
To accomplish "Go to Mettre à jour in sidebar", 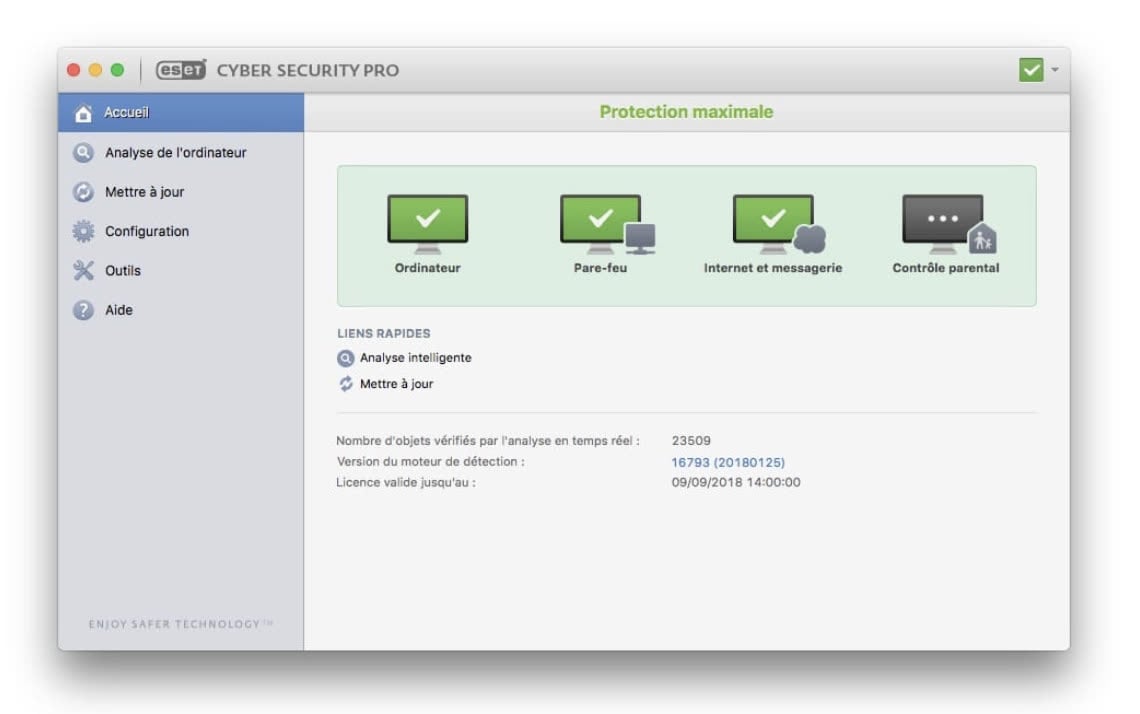I will [x=181, y=192].
